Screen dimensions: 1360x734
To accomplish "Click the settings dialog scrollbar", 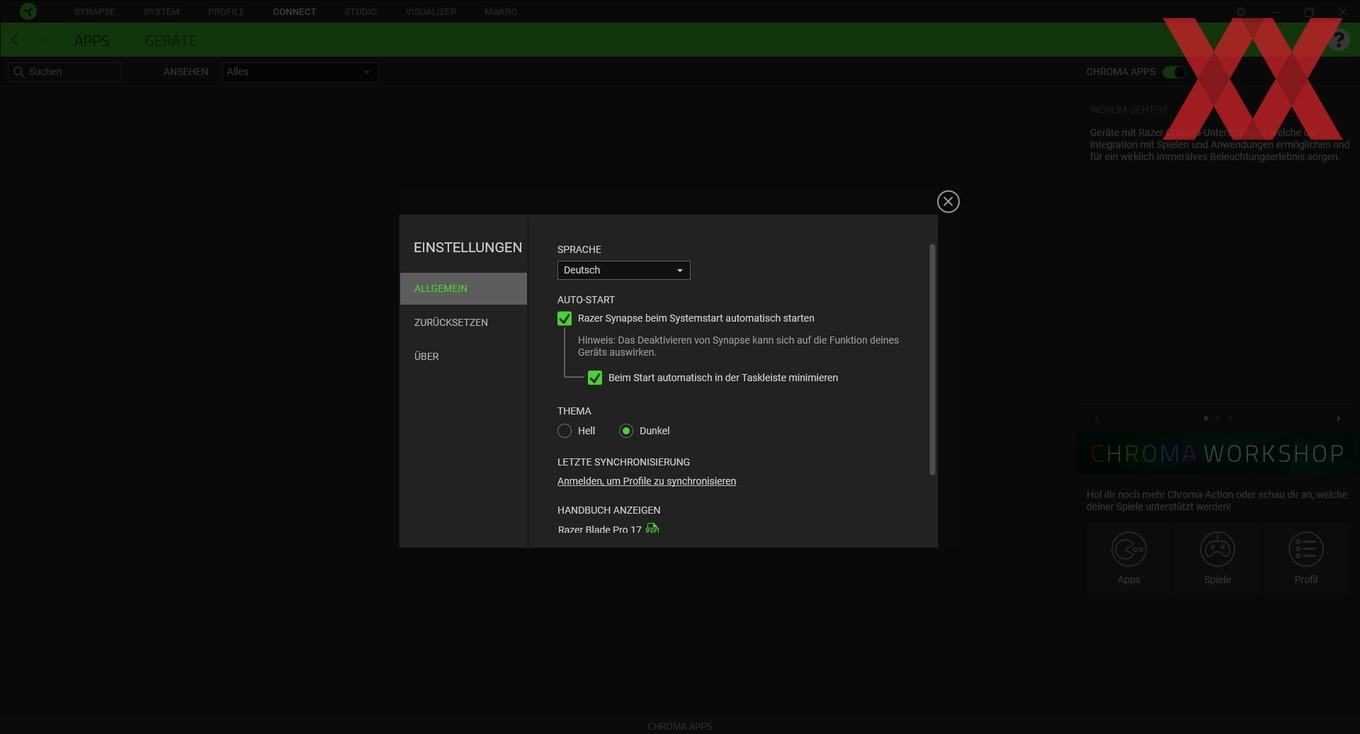I will [x=932, y=359].
